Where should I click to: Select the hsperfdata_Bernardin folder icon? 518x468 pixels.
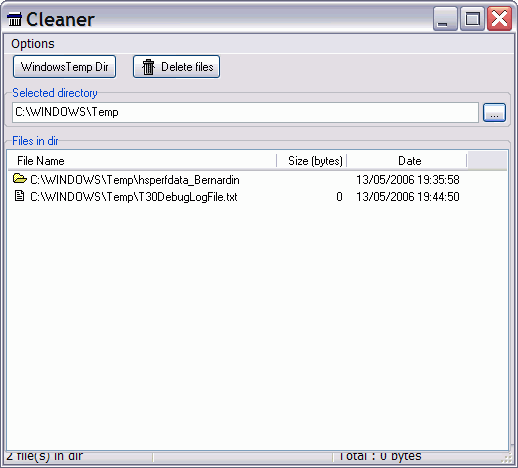tap(20, 179)
